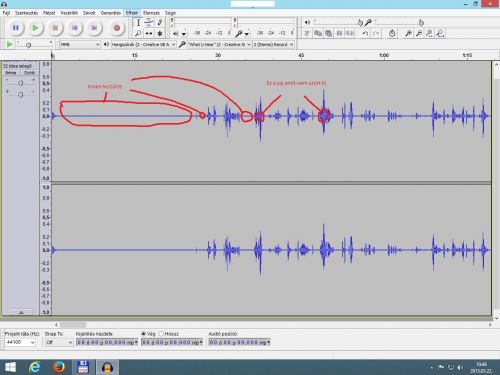Start playback with the green Play button

[x=35, y=28]
